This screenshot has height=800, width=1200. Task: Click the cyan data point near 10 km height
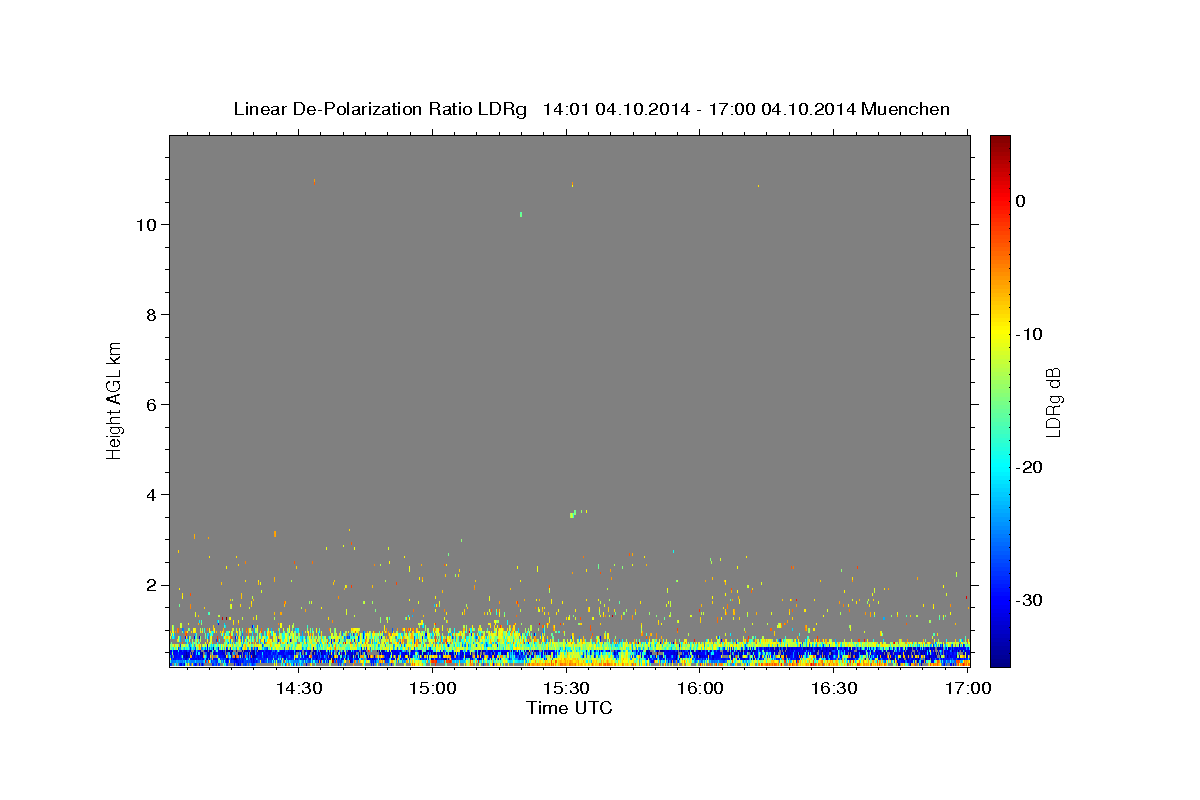point(521,213)
